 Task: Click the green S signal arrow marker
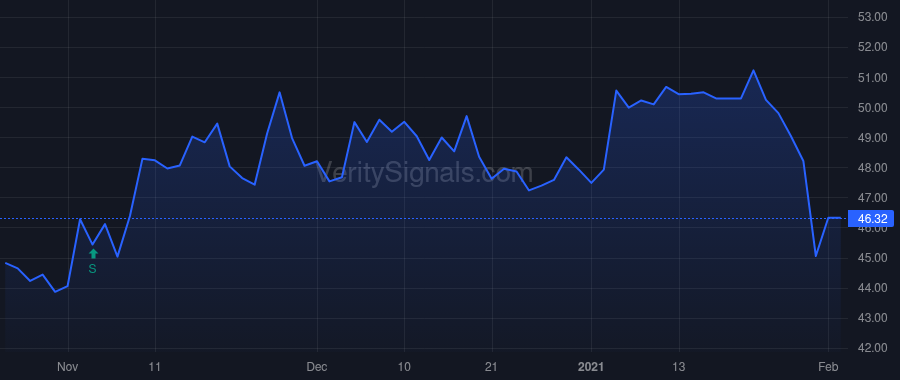pos(93,254)
